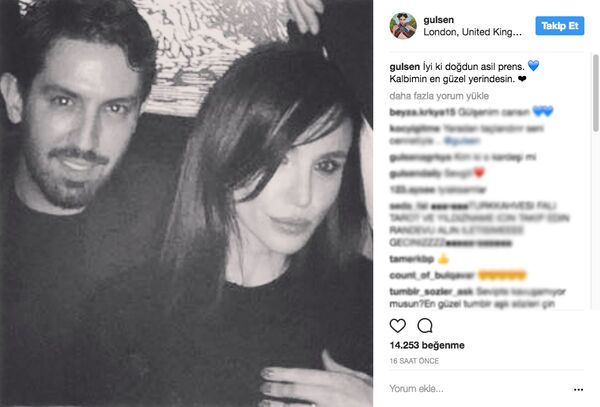The height and width of the screenshot is (407, 600).
Task: Like the post with the heart icon
Action: click(x=398, y=326)
